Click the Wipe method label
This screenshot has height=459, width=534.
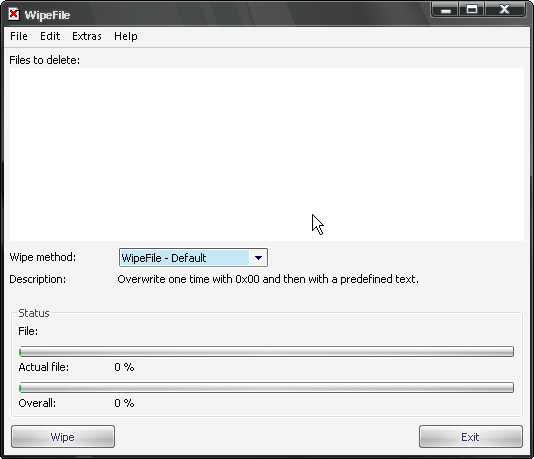(x=43, y=257)
